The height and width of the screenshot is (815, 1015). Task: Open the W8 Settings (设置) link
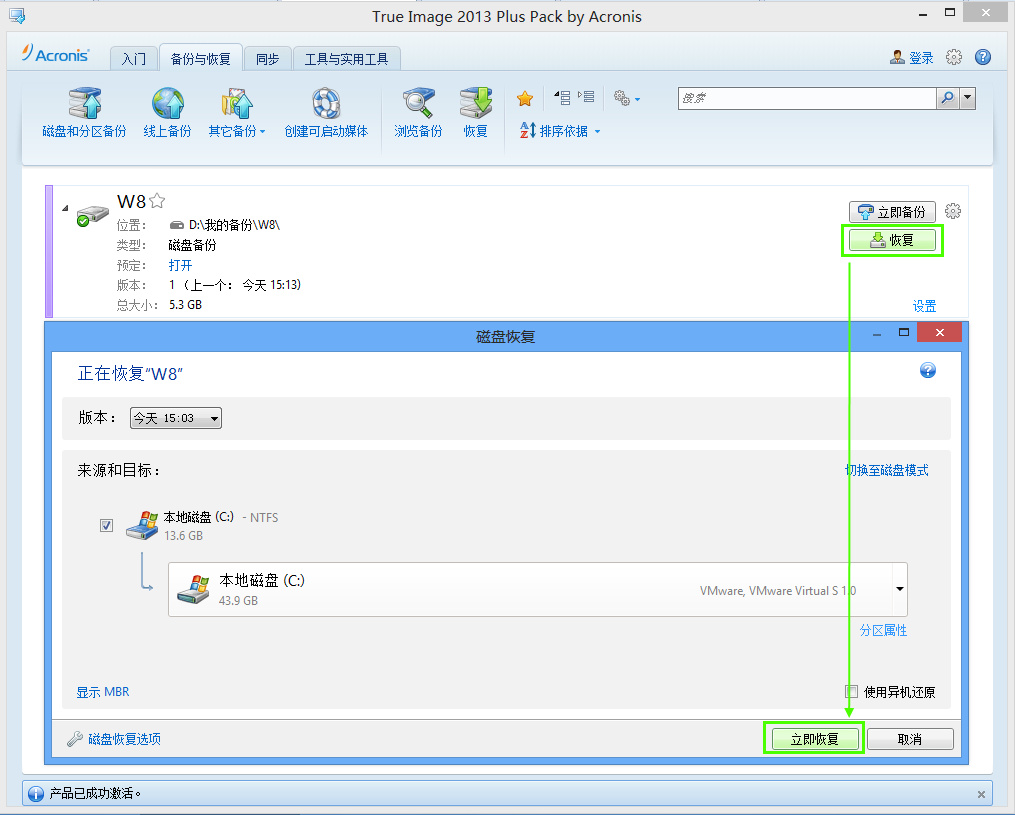924,306
